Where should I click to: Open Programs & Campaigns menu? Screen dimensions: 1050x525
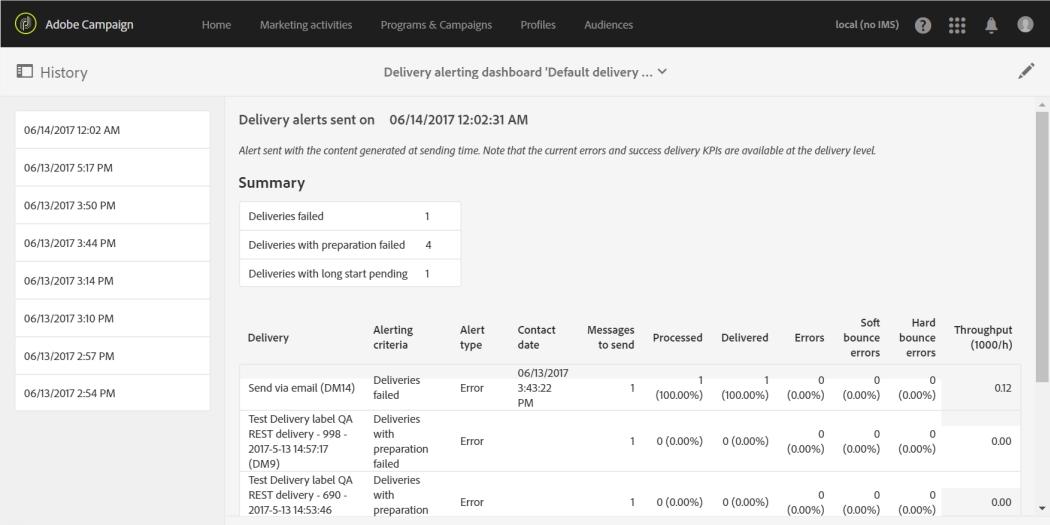[x=436, y=25]
